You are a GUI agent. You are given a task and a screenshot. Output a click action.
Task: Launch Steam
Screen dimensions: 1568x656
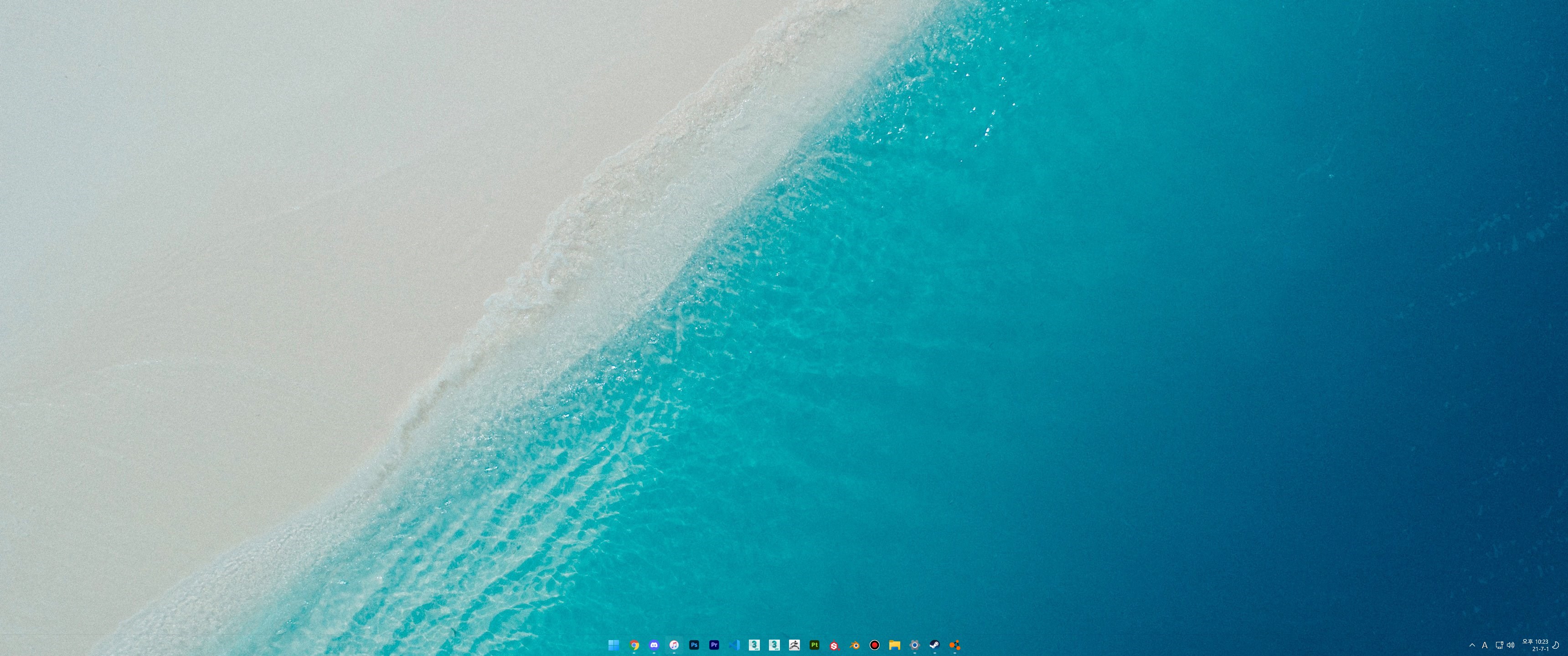936,645
